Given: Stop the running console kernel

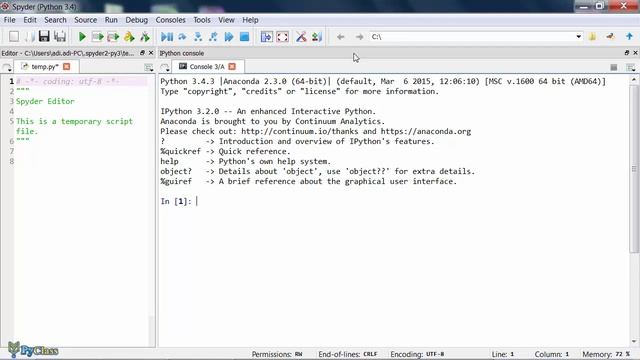Looking at the screenshot, I should (x=613, y=67).
